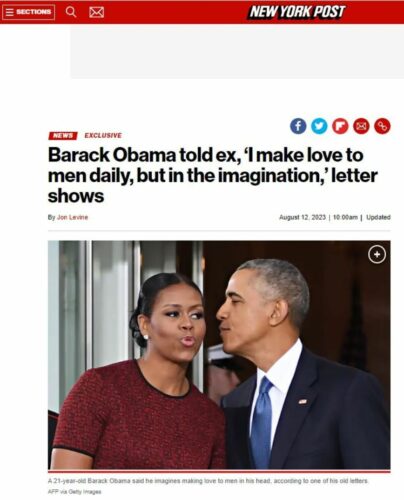
Task: Click the August 12, 2023 date
Action: (x=302, y=217)
